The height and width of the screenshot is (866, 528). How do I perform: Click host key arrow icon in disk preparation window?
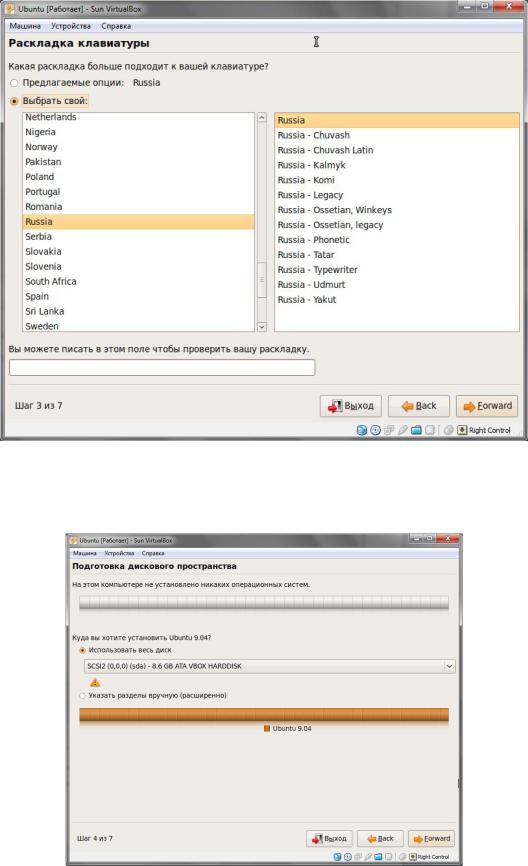tap(413, 857)
